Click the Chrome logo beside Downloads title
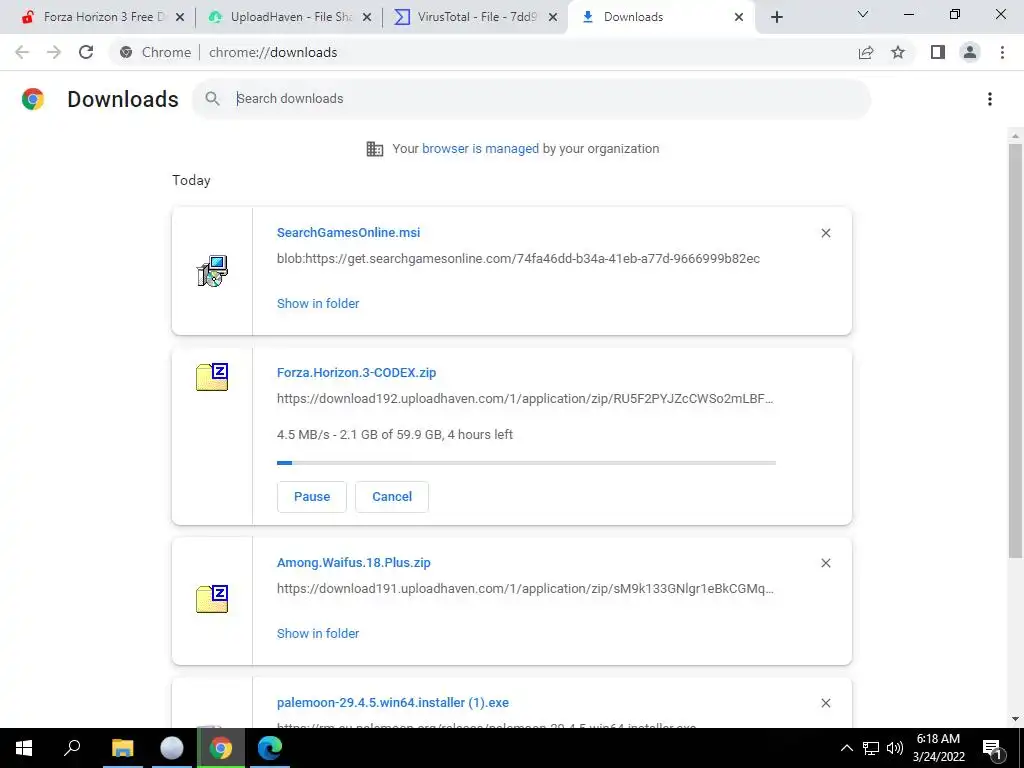The width and height of the screenshot is (1024, 768). click(x=33, y=99)
